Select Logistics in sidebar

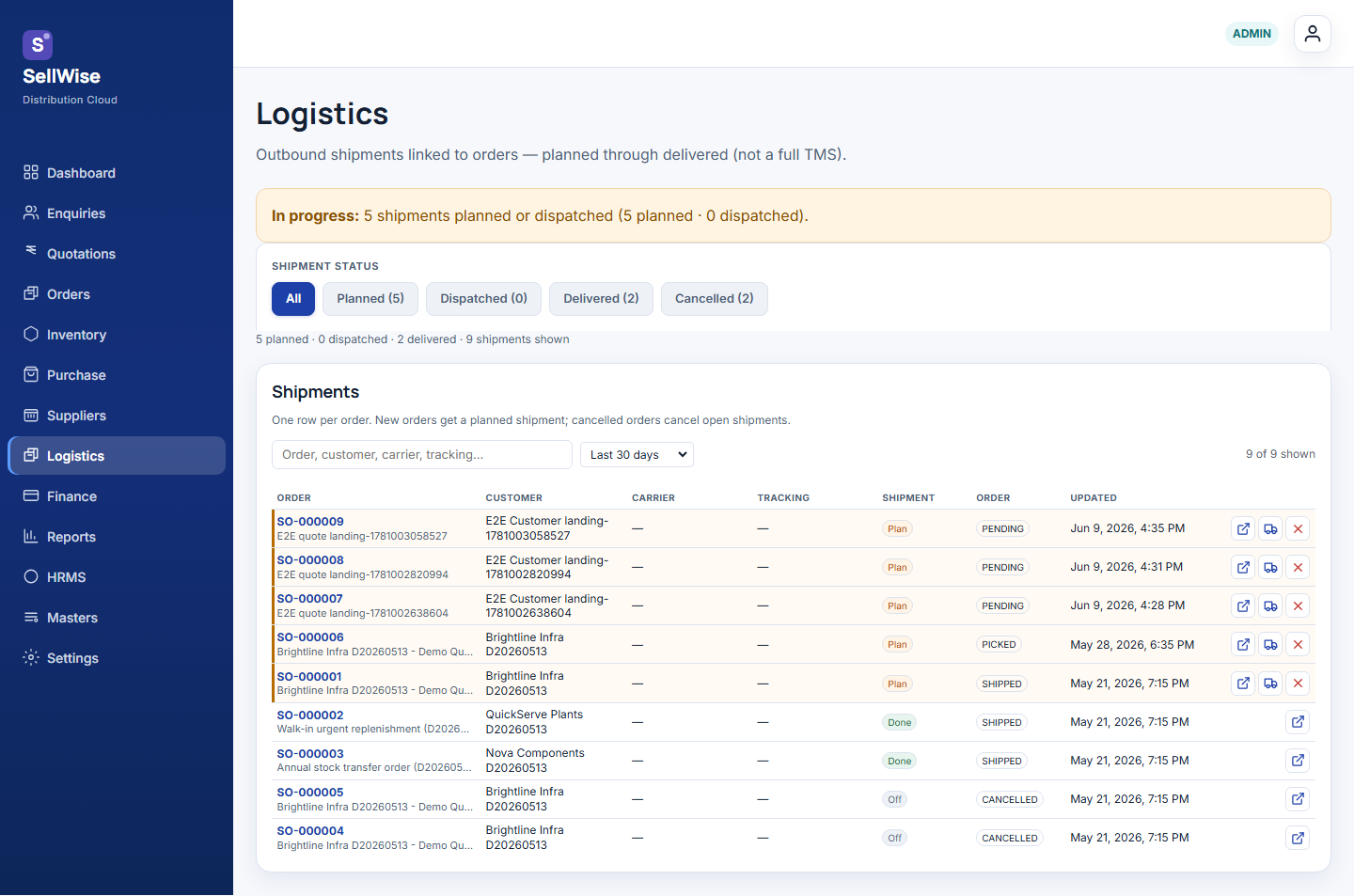117,456
